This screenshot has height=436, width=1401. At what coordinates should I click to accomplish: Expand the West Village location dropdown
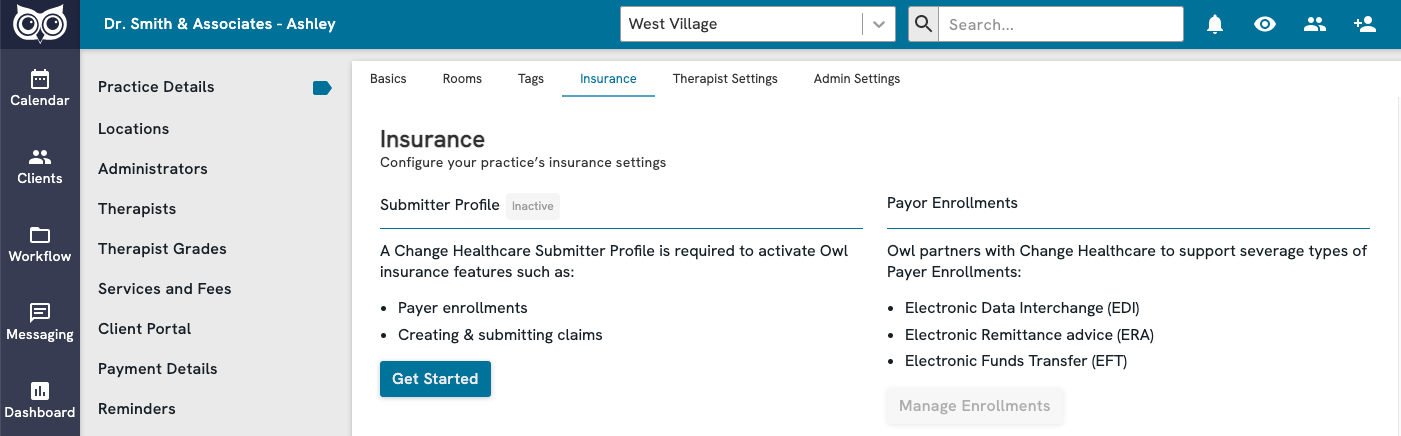[878, 24]
